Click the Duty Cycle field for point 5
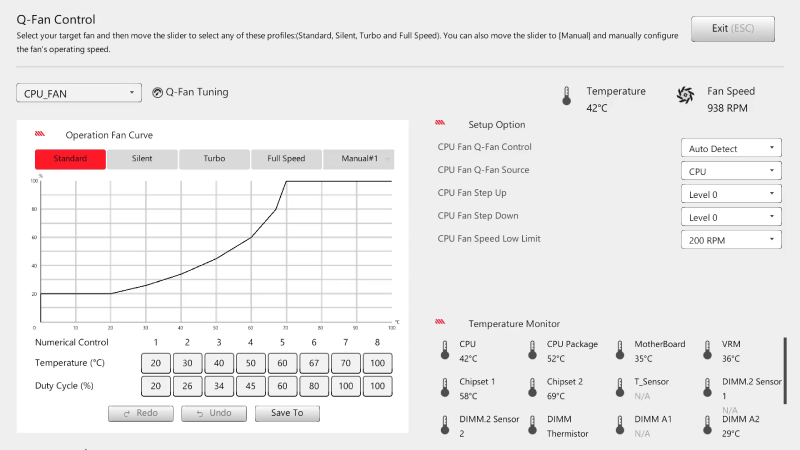Image resolution: width=800 pixels, height=450 pixels. point(283,385)
